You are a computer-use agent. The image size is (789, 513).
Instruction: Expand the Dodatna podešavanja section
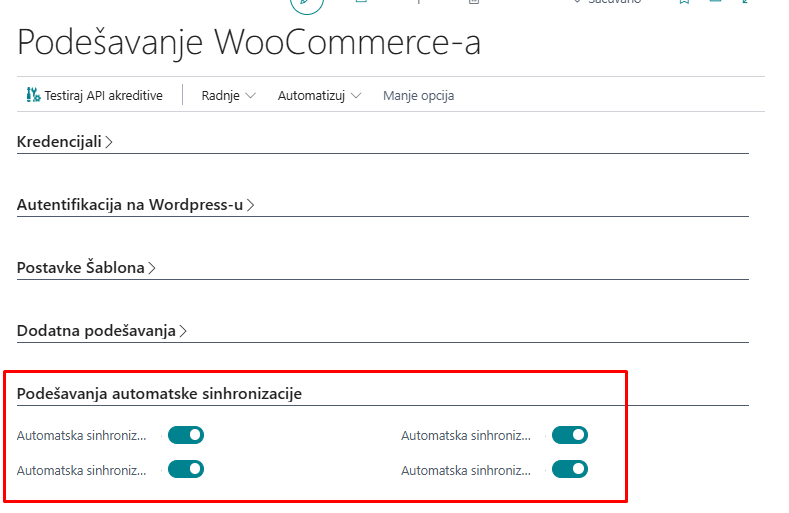point(96,330)
